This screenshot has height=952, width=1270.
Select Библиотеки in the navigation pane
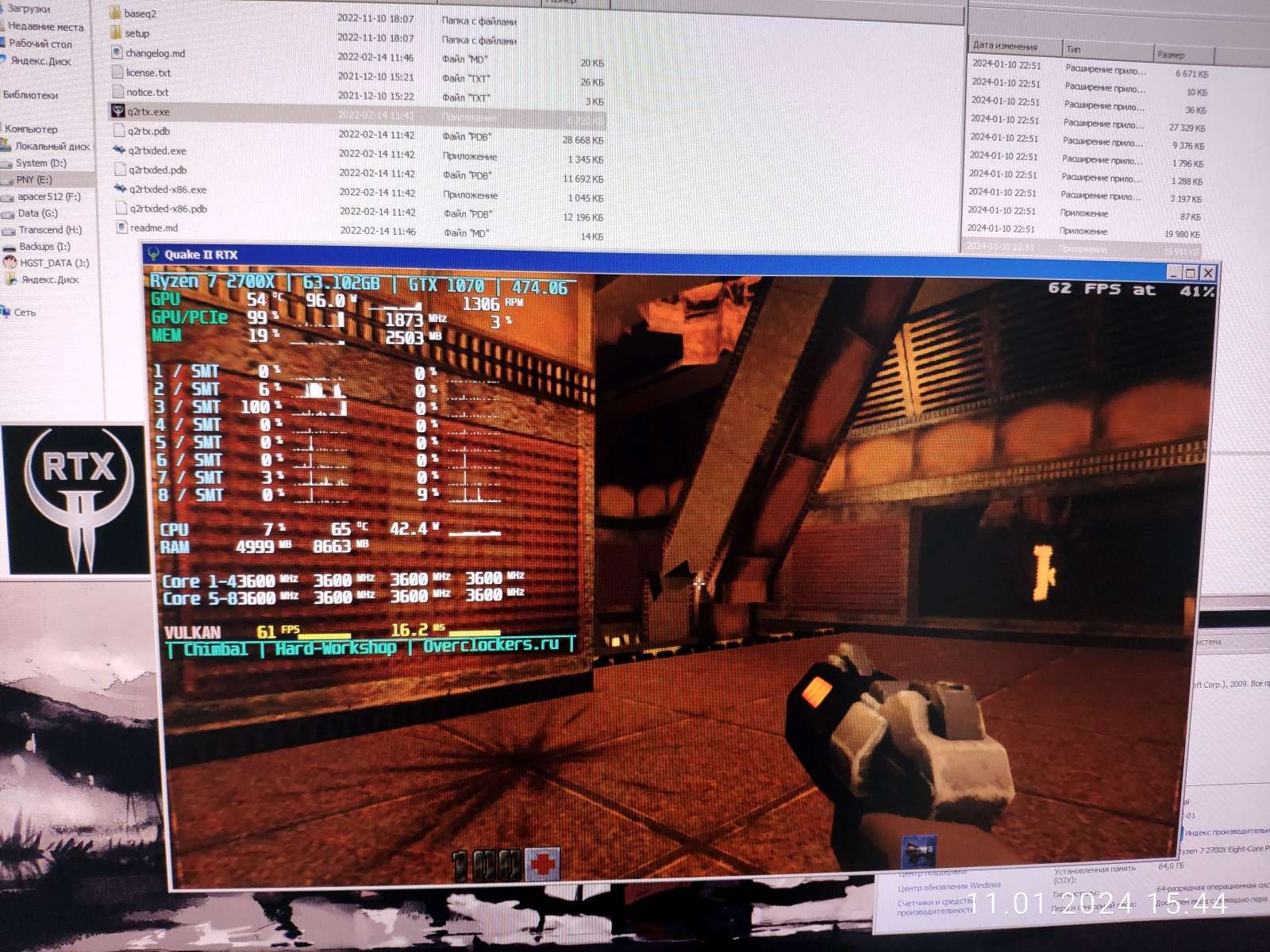[30, 95]
